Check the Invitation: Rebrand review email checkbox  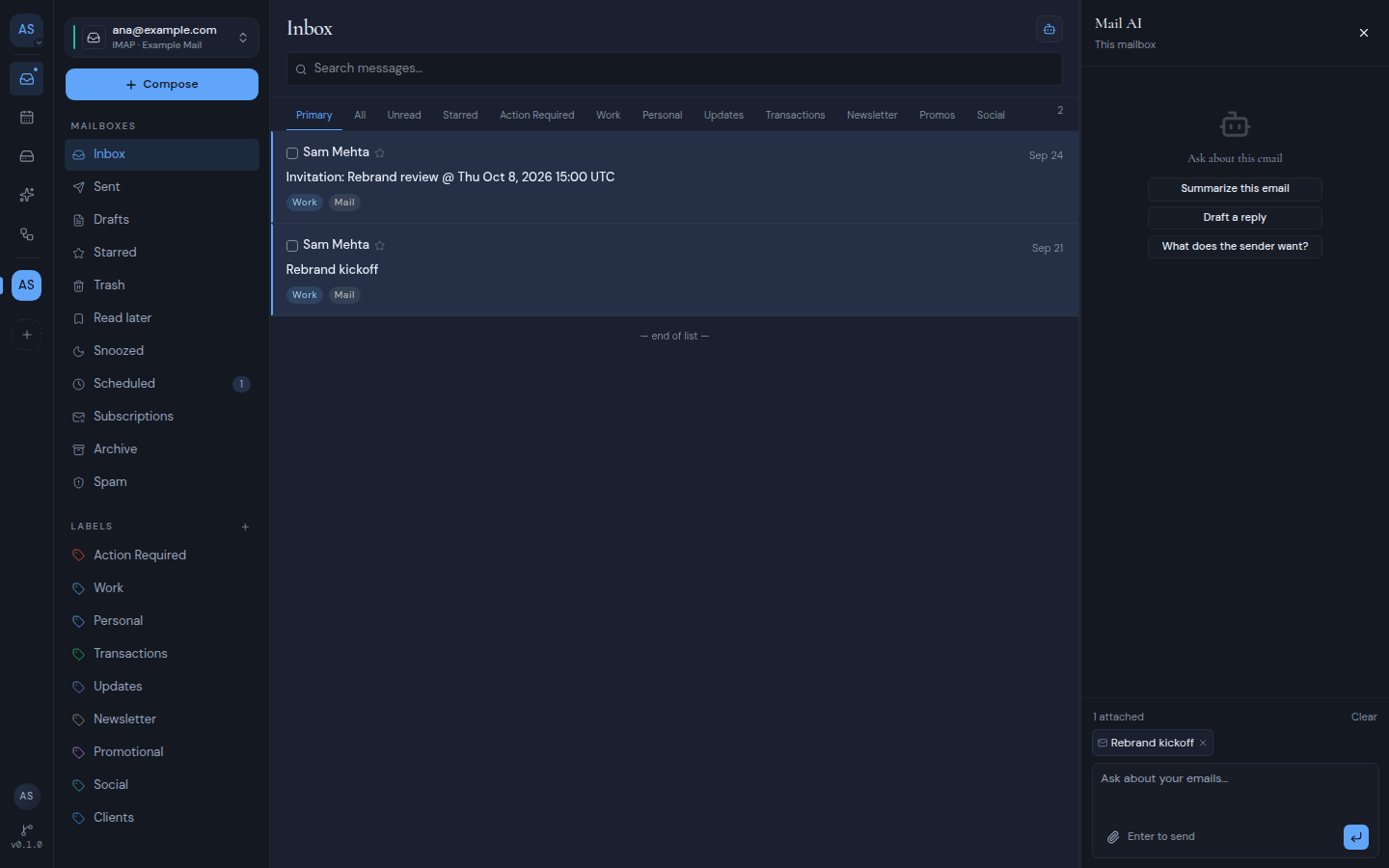coord(292,153)
